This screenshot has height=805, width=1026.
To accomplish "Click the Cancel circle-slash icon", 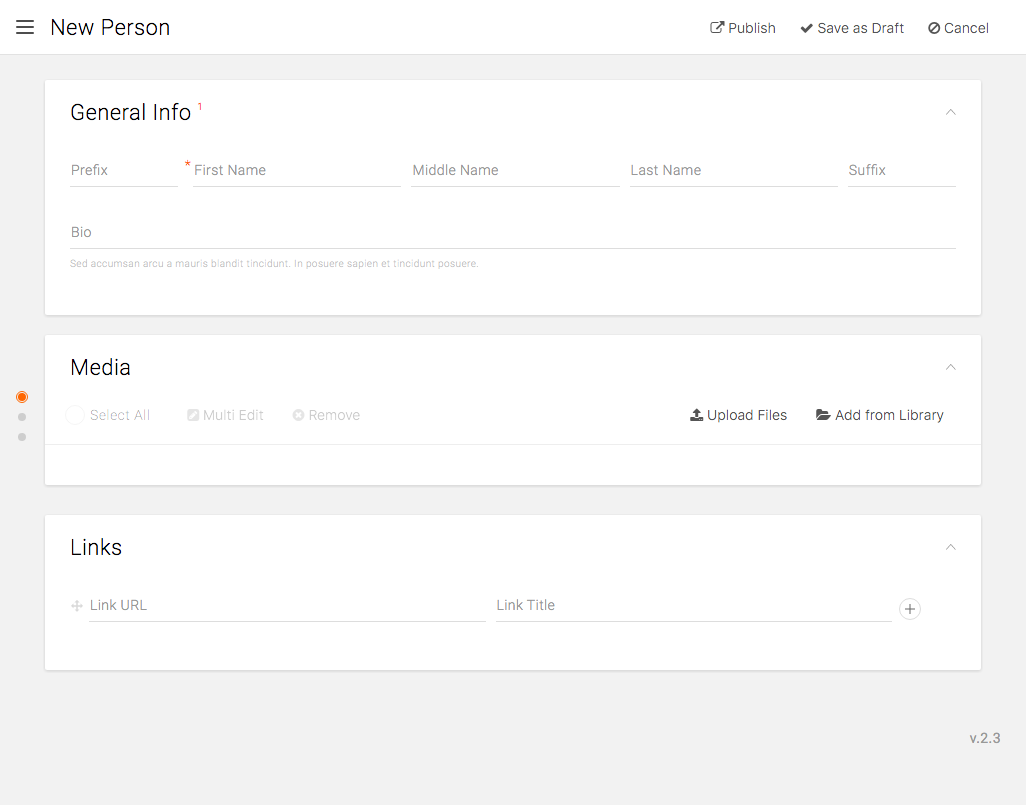I will tap(934, 28).
